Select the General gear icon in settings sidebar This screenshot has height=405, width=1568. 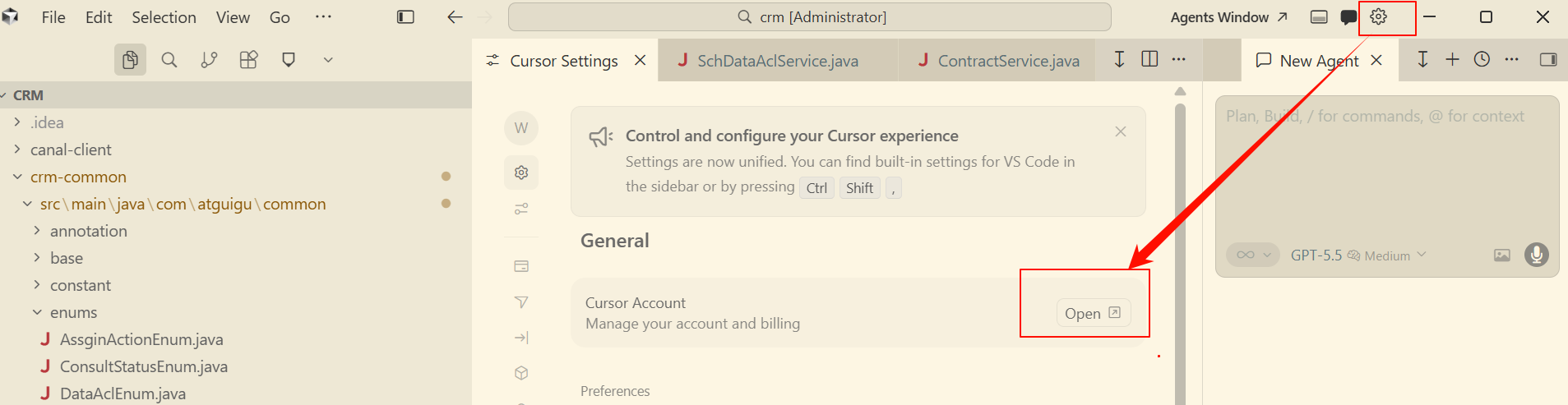coord(521,173)
